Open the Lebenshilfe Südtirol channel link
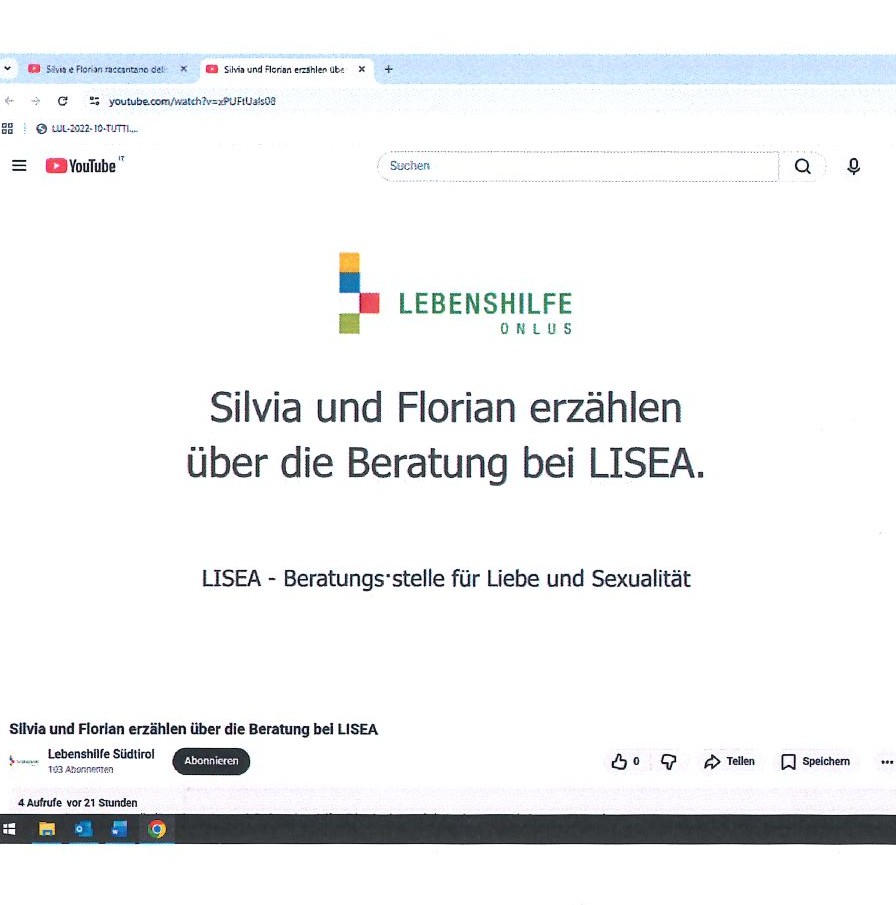 pyautogui.click(x=101, y=754)
